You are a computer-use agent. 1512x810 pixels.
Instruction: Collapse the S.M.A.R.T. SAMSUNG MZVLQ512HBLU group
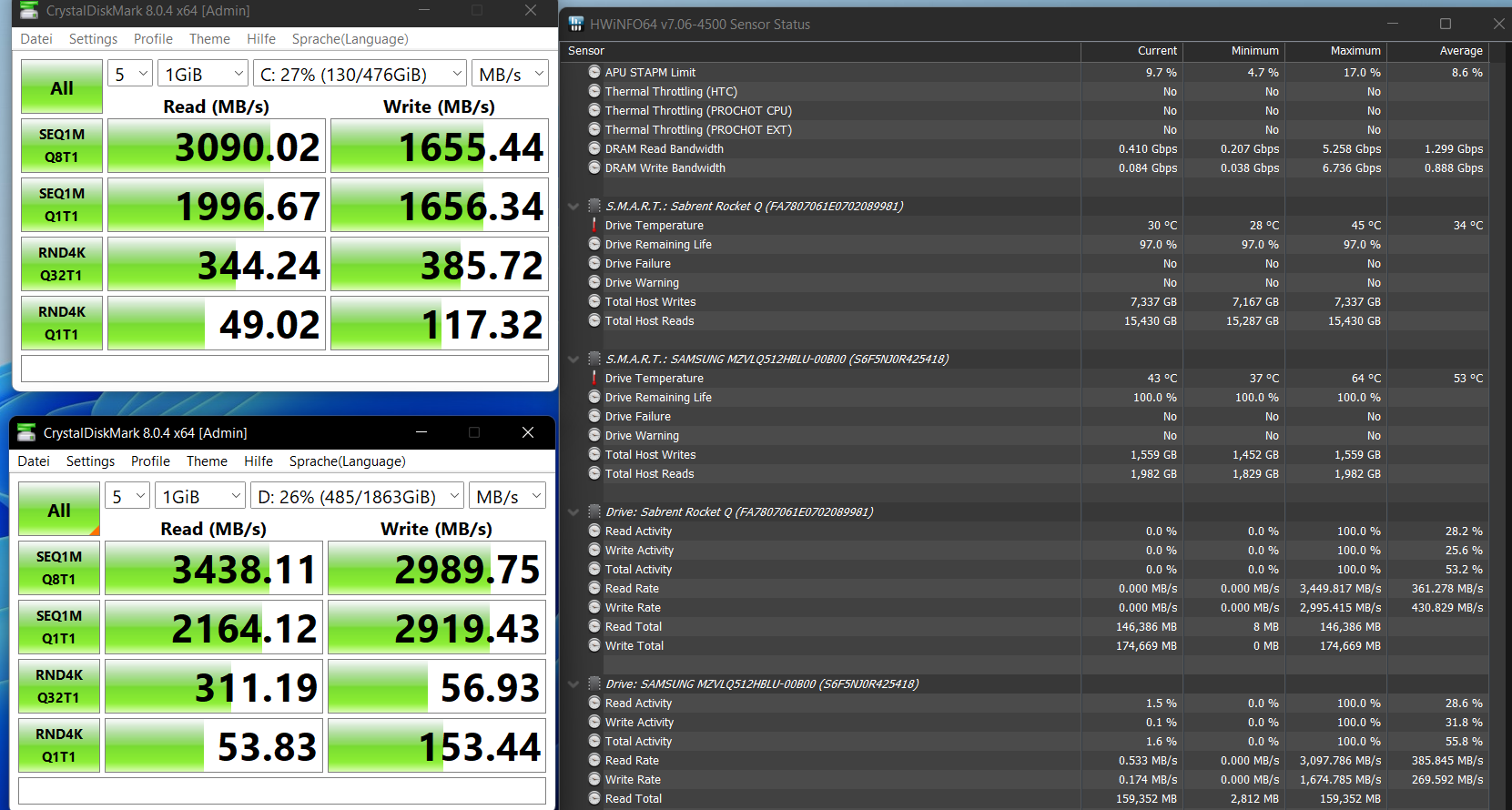pyautogui.click(x=573, y=359)
